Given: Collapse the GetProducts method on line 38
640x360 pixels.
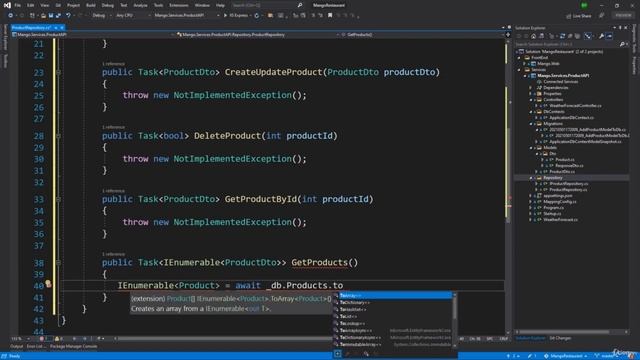Looking at the screenshot, I should [x=58, y=263].
